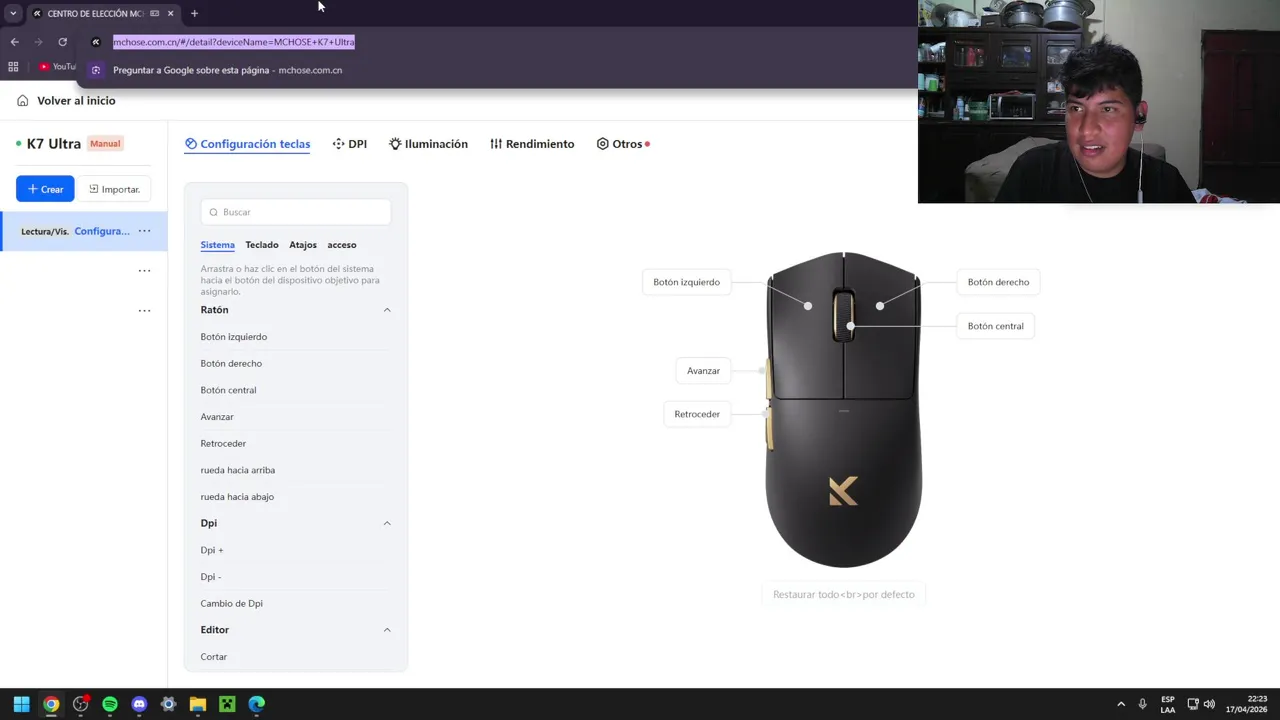Click browser forward arrow
This screenshot has width=1280, height=720.
coord(38,42)
